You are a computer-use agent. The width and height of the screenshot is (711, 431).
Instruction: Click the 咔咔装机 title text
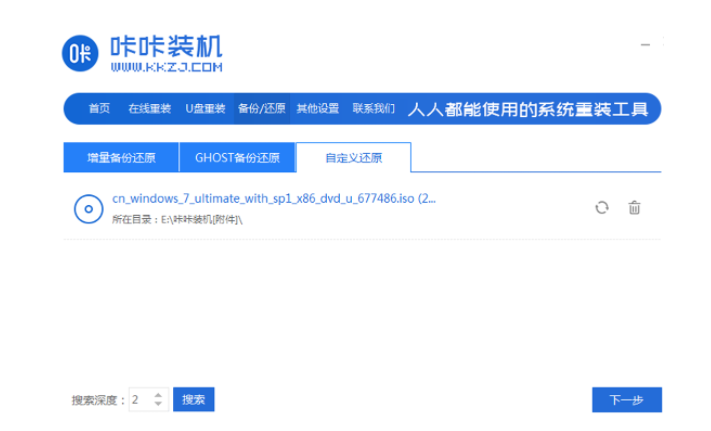(x=166, y=46)
